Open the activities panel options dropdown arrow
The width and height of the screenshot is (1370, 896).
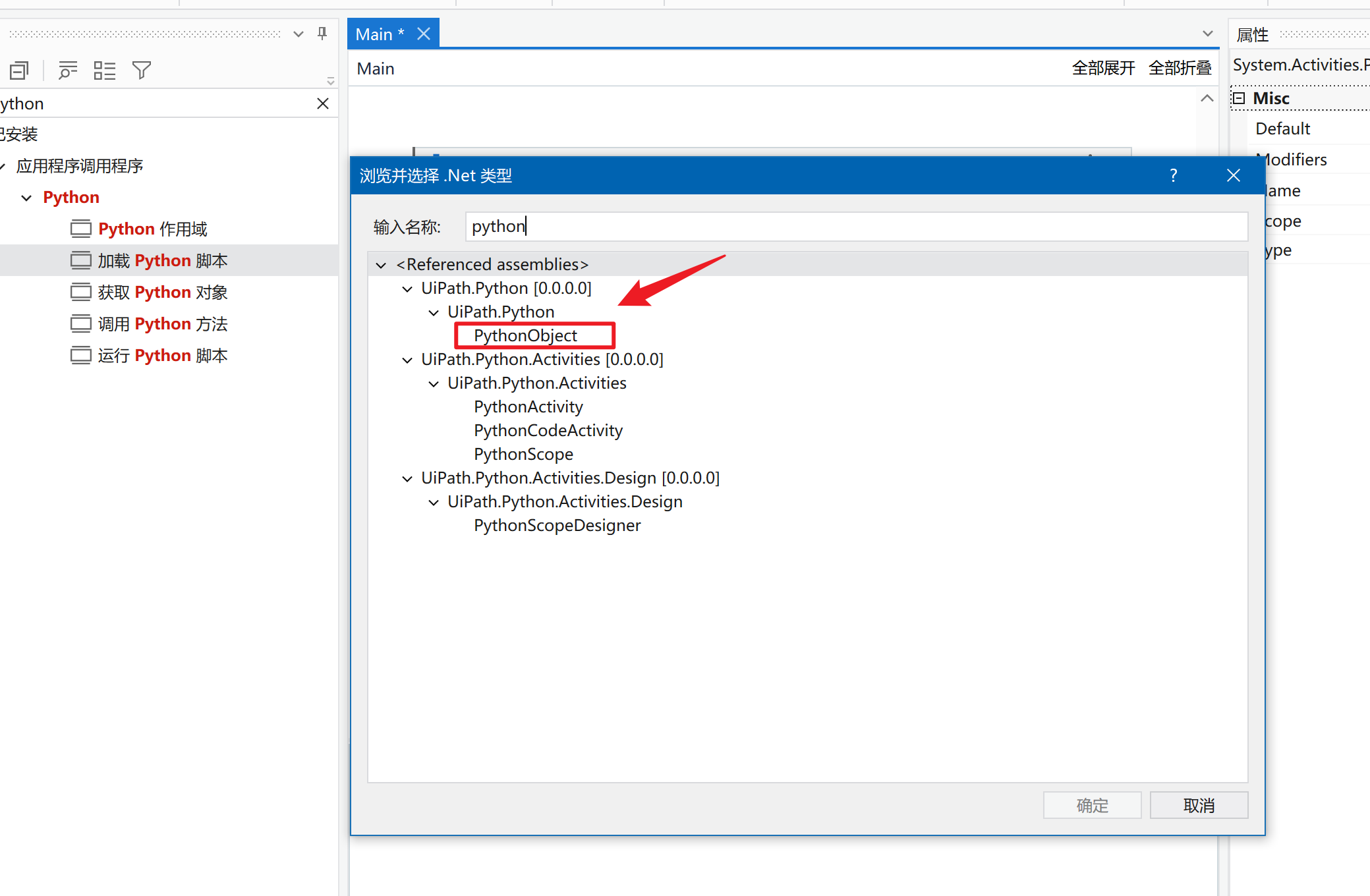pyautogui.click(x=298, y=34)
